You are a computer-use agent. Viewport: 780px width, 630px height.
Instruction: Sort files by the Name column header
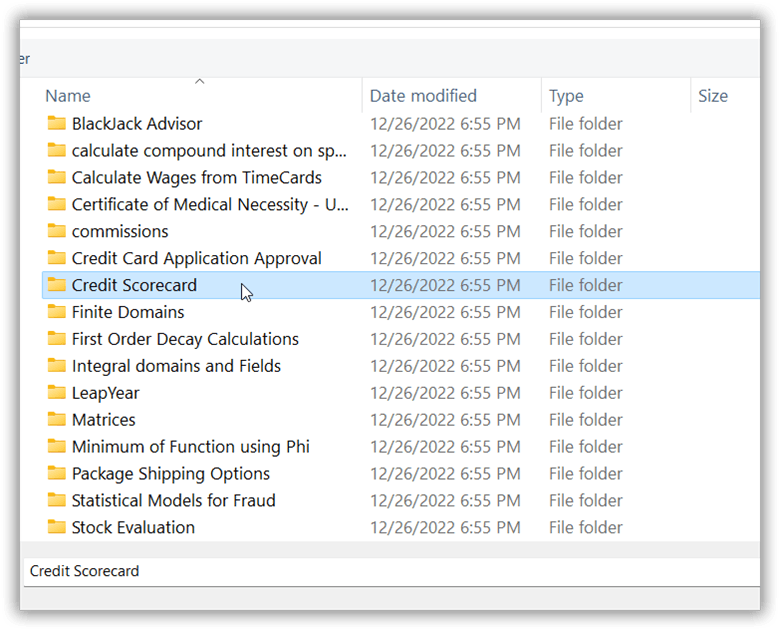click(68, 96)
